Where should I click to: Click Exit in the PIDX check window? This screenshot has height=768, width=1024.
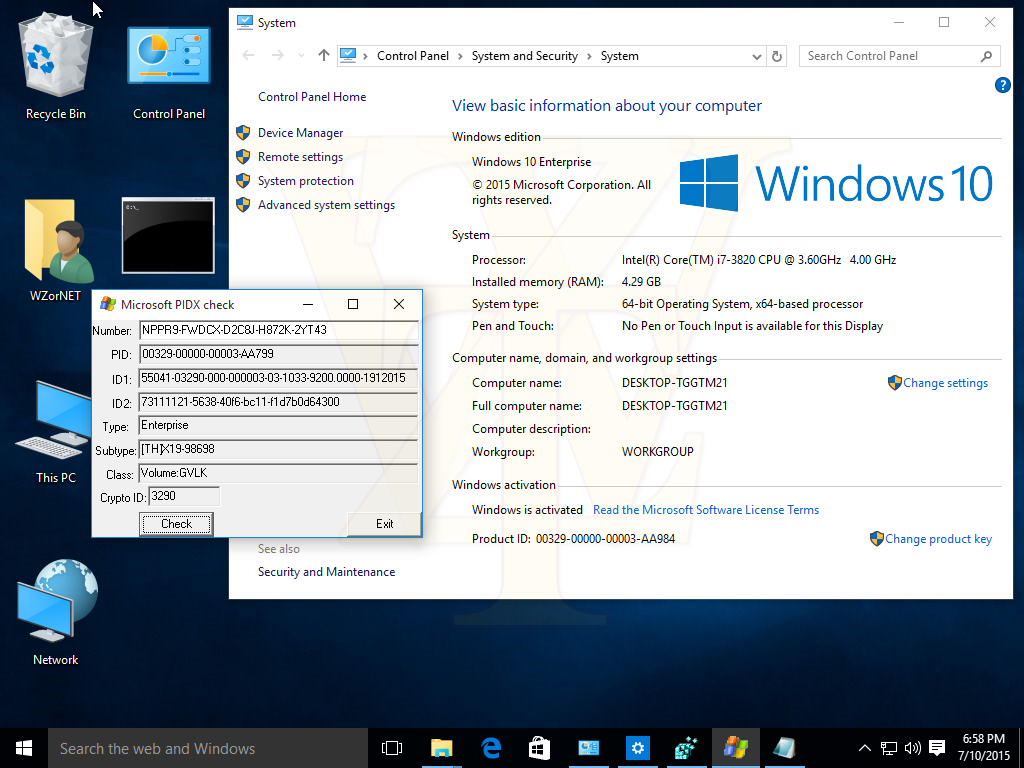tap(385, 524)
